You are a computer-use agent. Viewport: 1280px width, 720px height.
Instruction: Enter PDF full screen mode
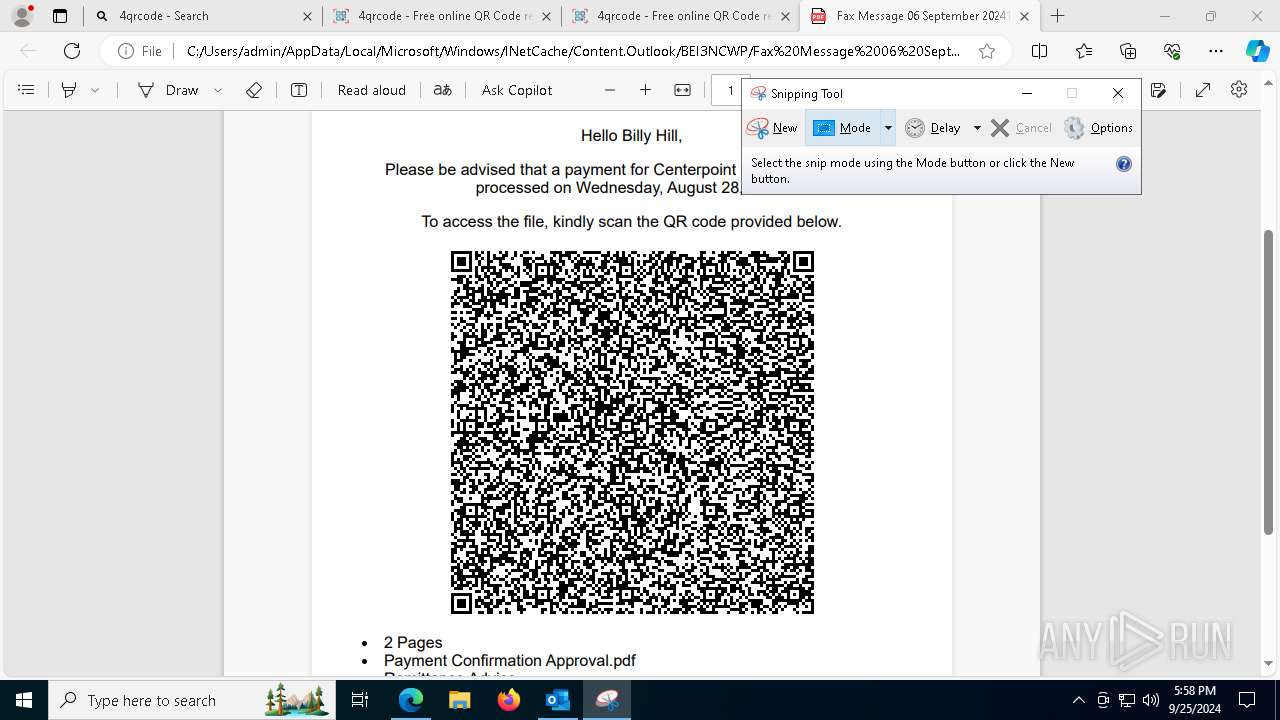pyautogui.click(x=1203, y=90)
